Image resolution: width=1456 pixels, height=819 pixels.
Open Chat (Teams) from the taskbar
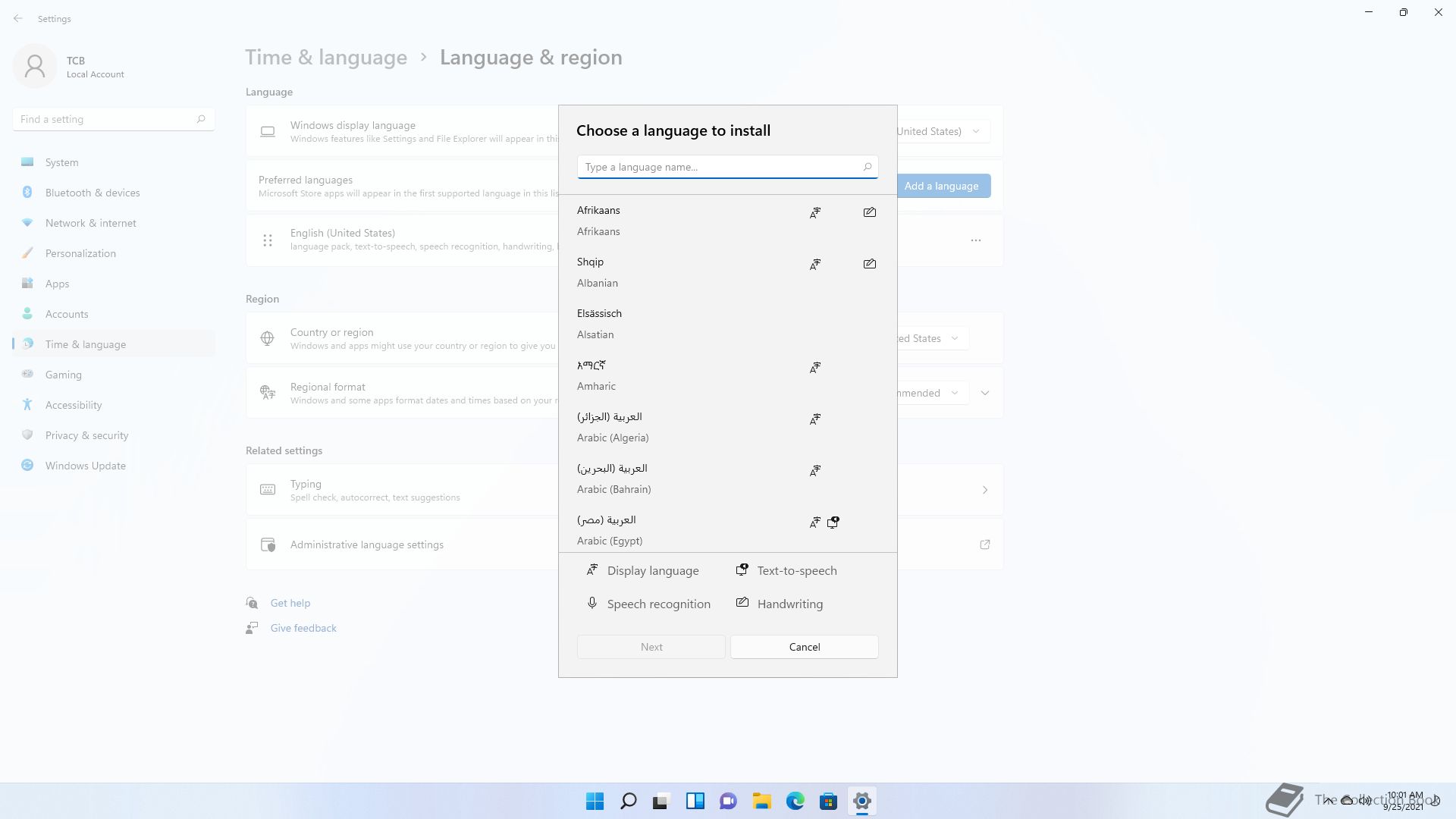coord(728,801)
